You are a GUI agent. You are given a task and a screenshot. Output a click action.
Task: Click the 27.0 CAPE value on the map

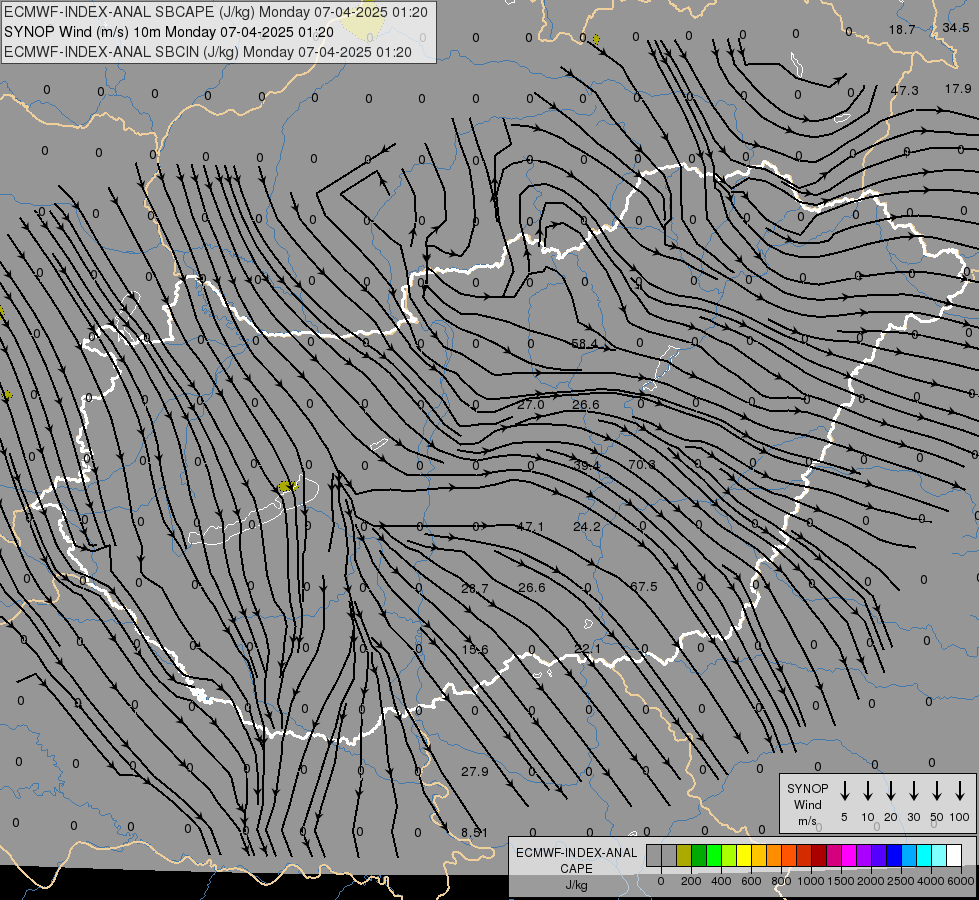click(x=531, y=404)
